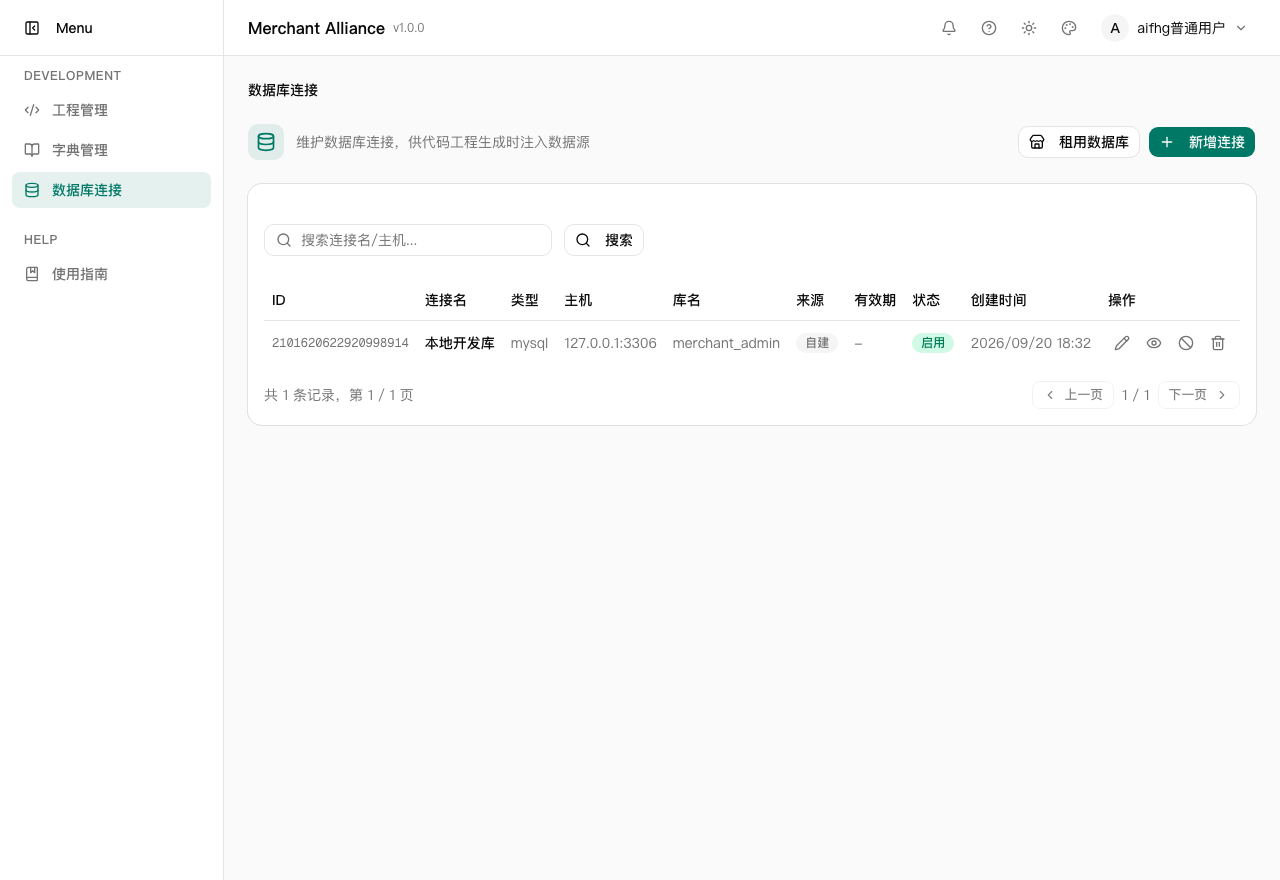Delete the 本地开发库 connection with the trash icon

tap(1218, 343)
